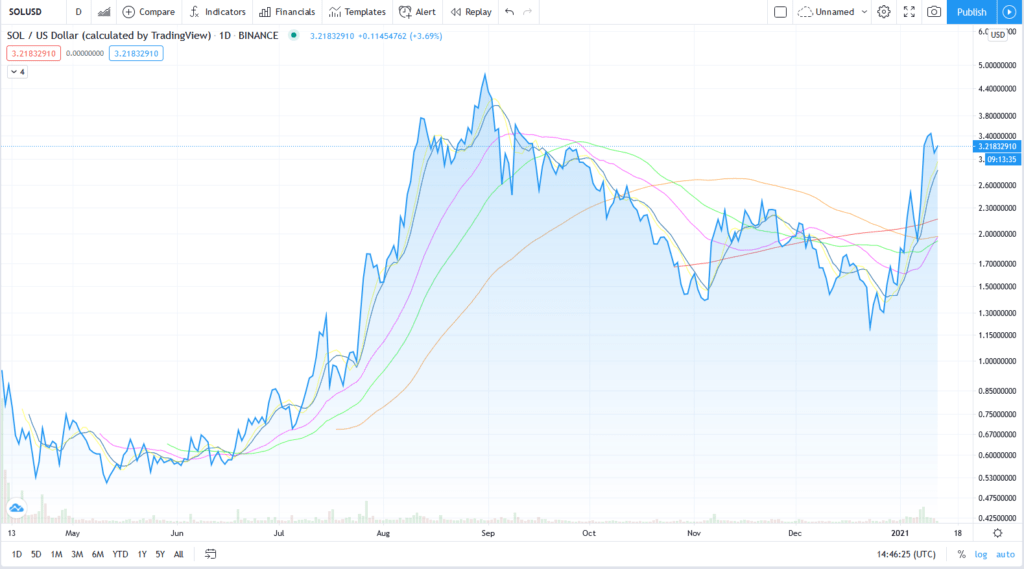Screen dimensions: 1024x569
Task: Open the chart style selector icon
Action: pos(104,12)
